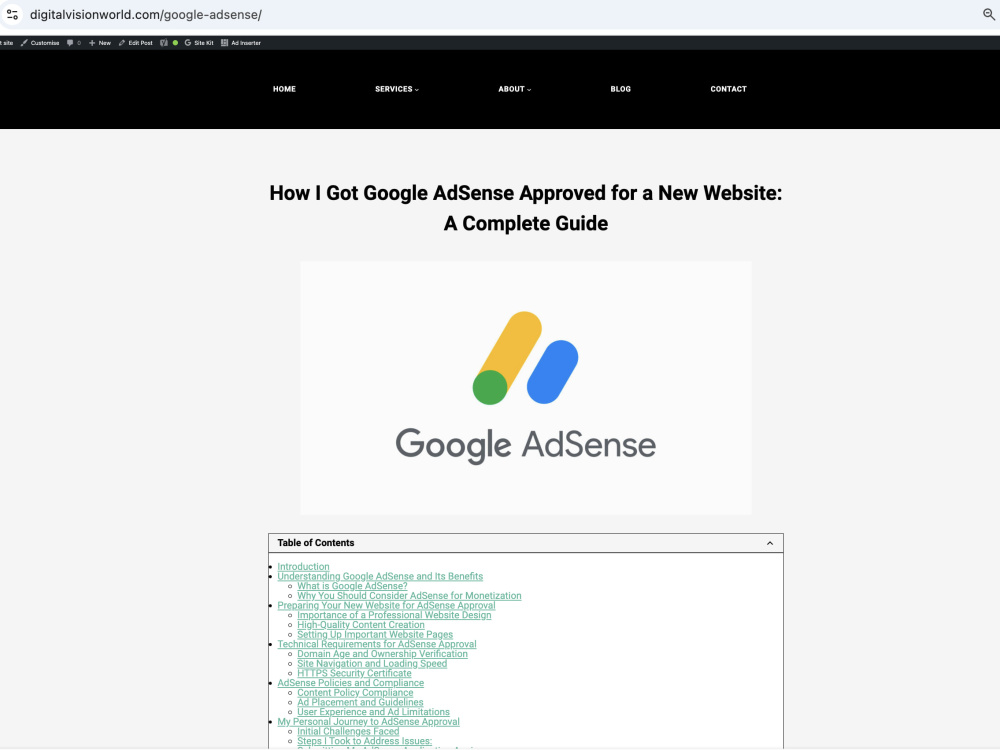Image resolution: width=1000 pixels, height=750 pixels.
Task: Click the Table of Contents heading
Action: (316, 543)
